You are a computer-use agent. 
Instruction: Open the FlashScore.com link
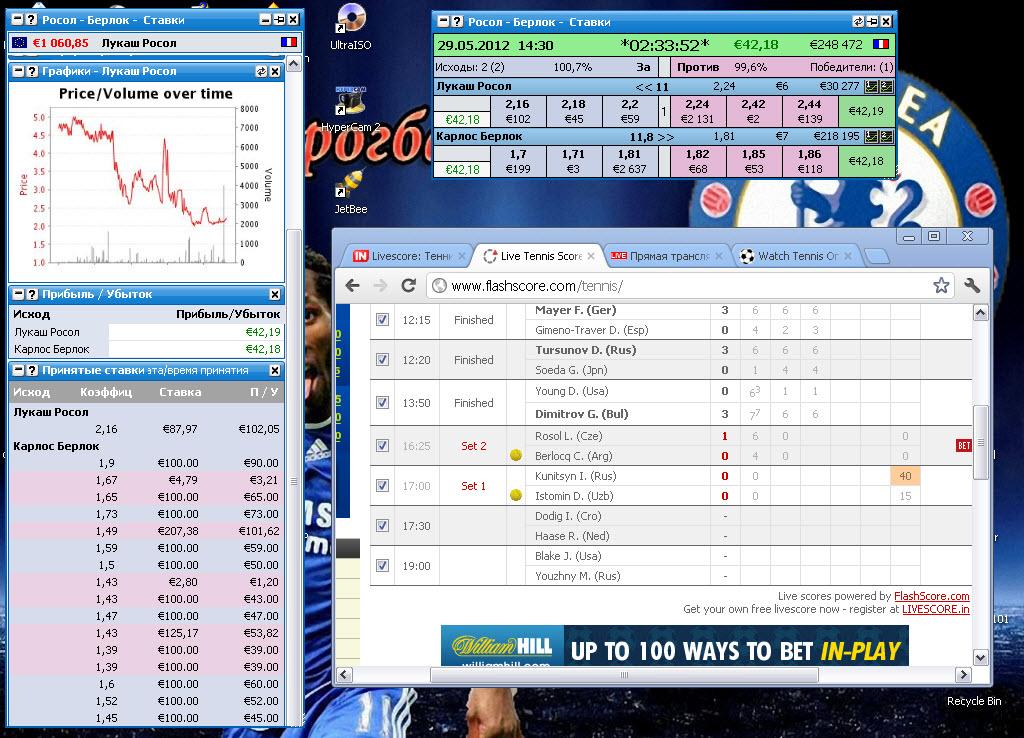point(931,596)
